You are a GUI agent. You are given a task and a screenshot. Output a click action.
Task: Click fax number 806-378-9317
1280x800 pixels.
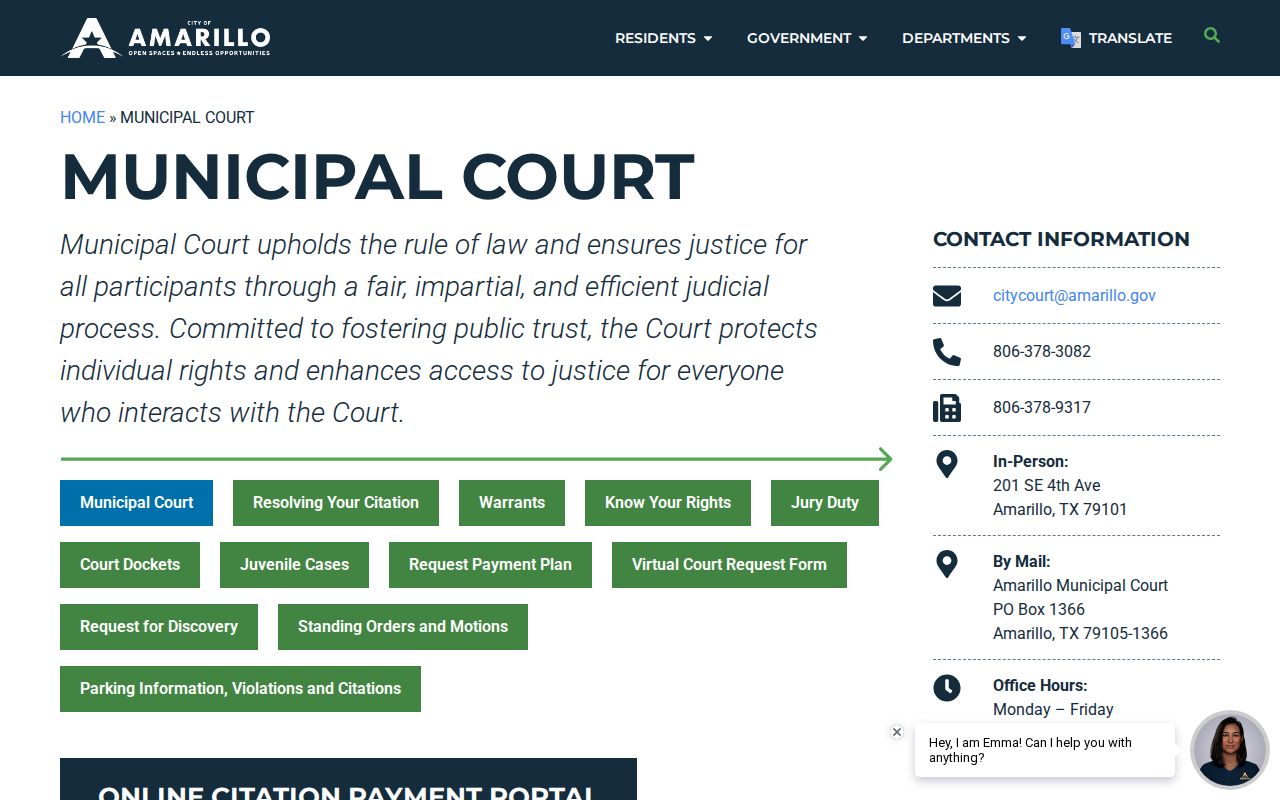(x=1042, y=407)
